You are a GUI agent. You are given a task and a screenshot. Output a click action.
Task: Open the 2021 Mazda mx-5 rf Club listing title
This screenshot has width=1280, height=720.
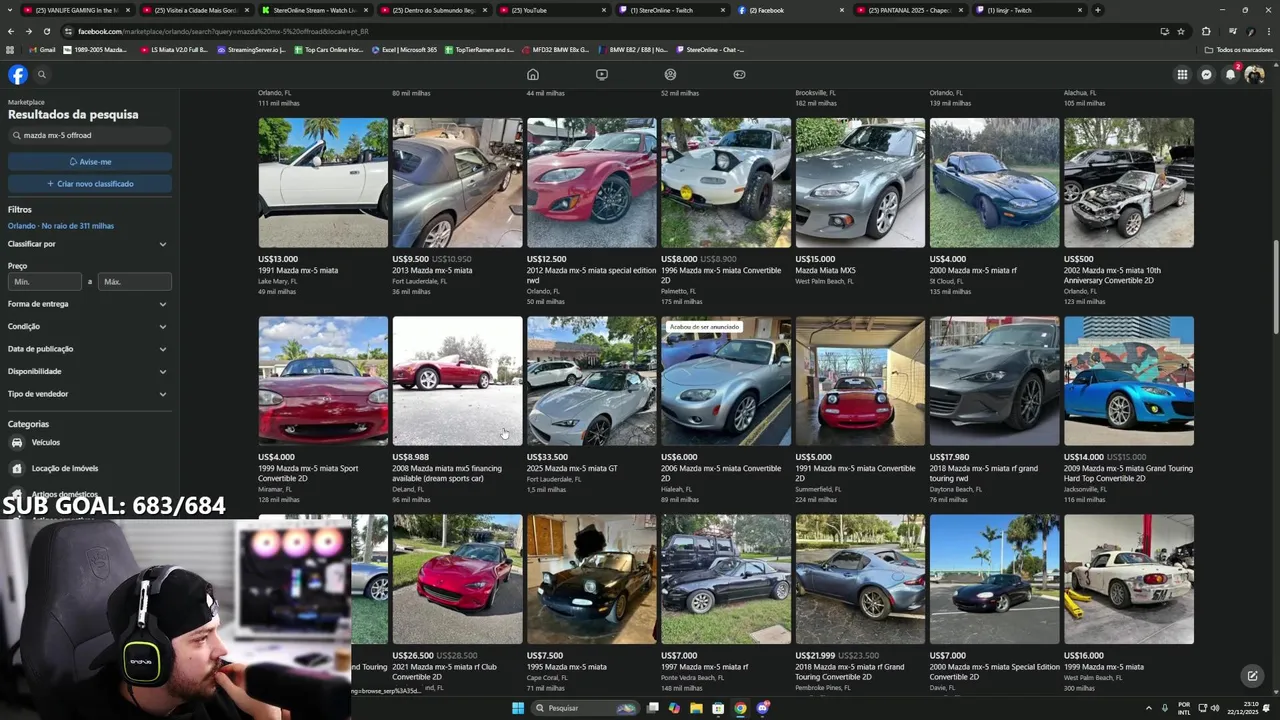coord(444,672)
